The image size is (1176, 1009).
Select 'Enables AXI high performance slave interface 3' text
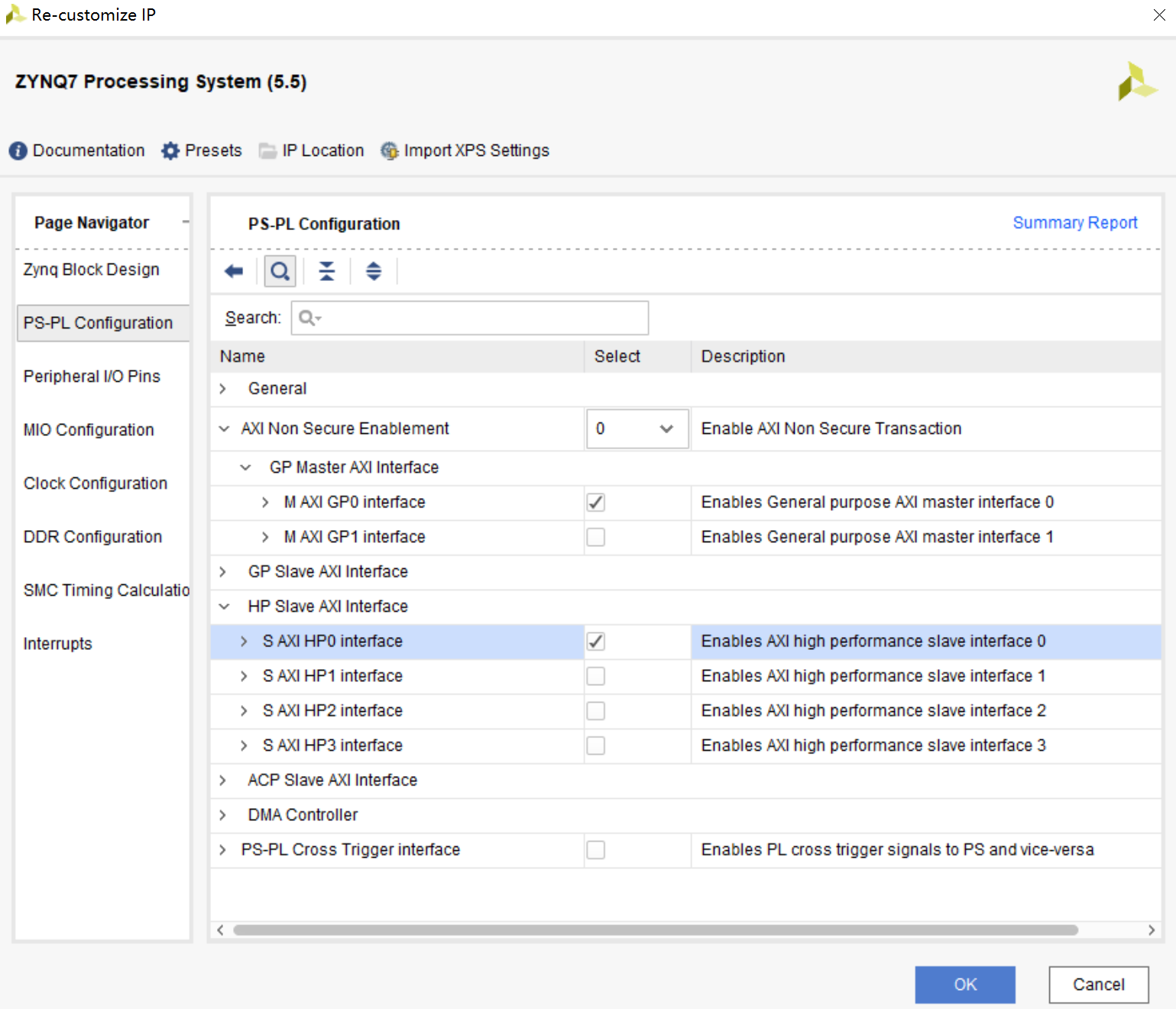click(x=873, y=745)
